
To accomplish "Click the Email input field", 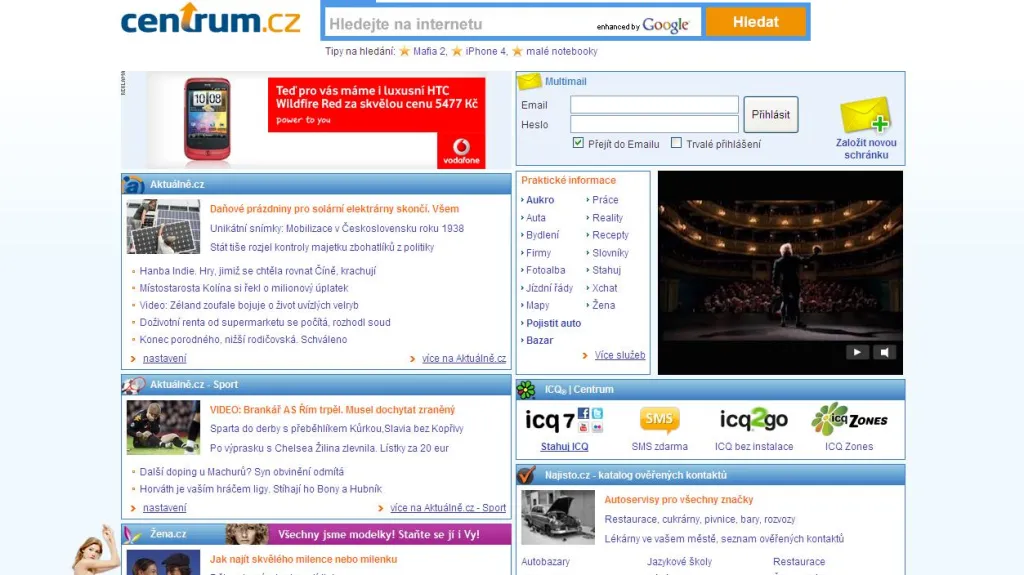I will point(654,105).
